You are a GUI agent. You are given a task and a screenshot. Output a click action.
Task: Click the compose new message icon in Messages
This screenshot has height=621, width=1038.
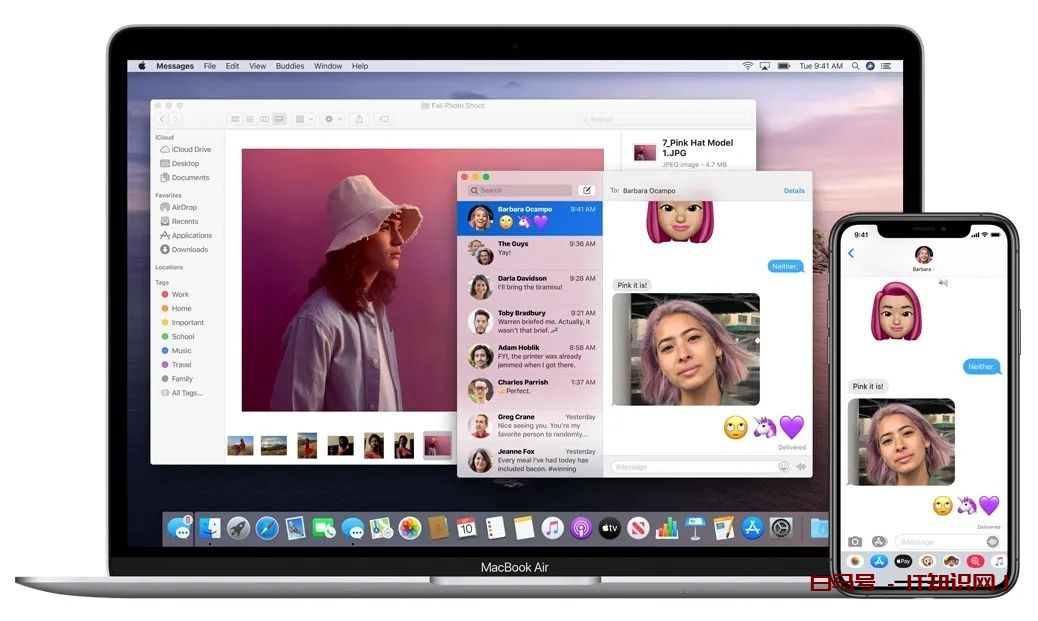click(587, 190)
